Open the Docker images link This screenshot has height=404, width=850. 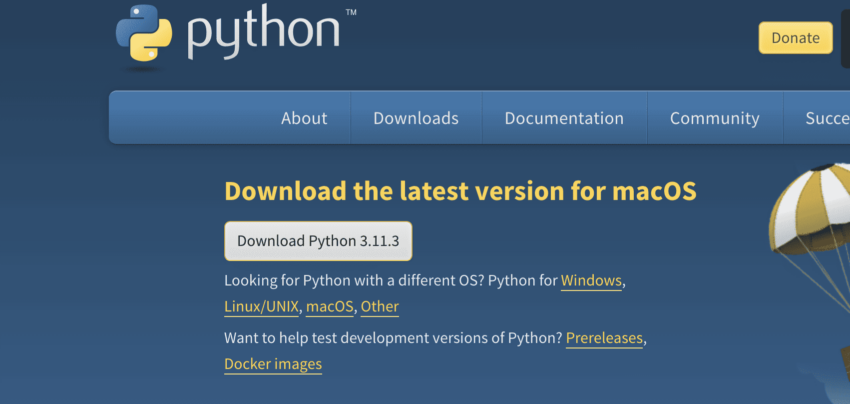pos(273,364)
